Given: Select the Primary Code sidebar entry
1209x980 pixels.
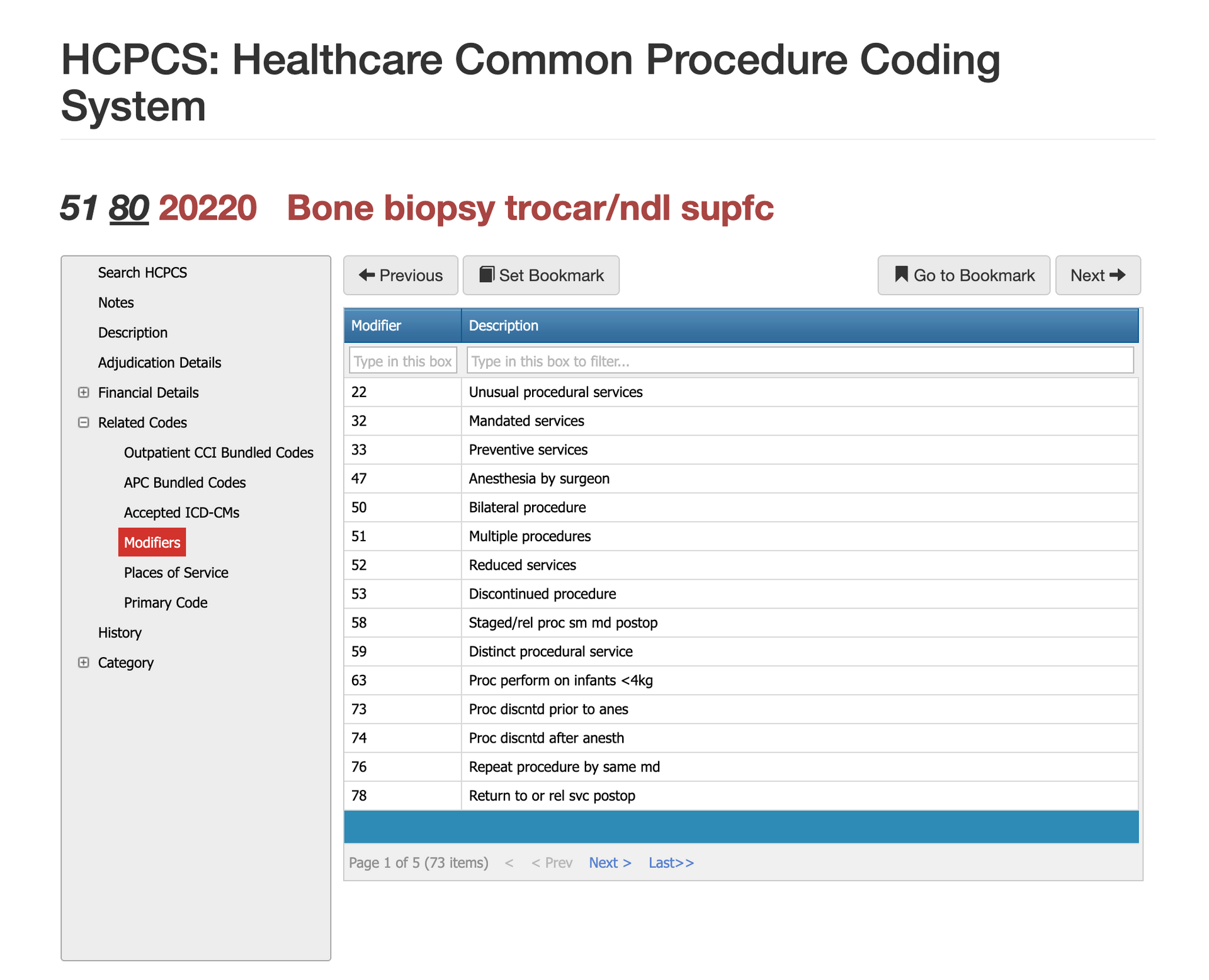Looking at the screenshot, I should [x=165, y=602].
